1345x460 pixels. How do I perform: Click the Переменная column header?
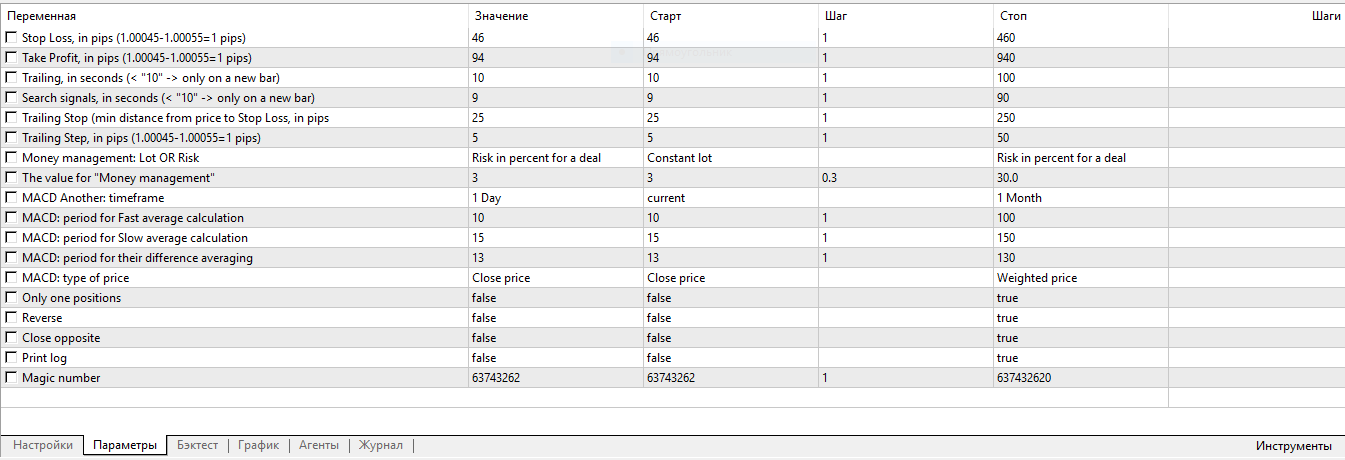click(41, 16)
